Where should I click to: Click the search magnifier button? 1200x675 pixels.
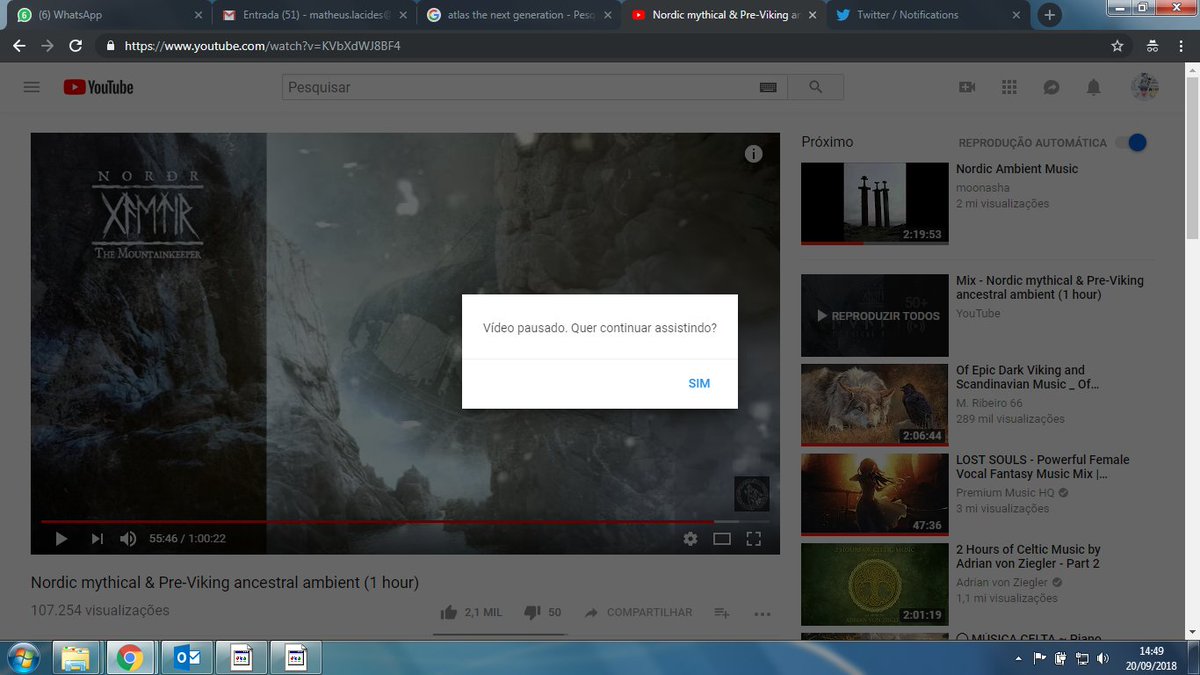[815, 87]
